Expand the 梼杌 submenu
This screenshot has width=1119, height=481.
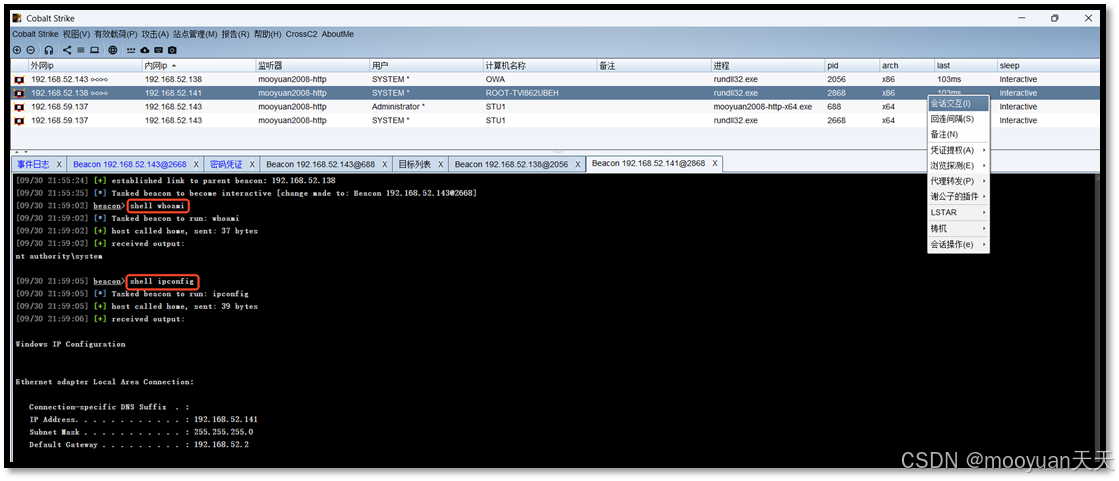[958, 228]
